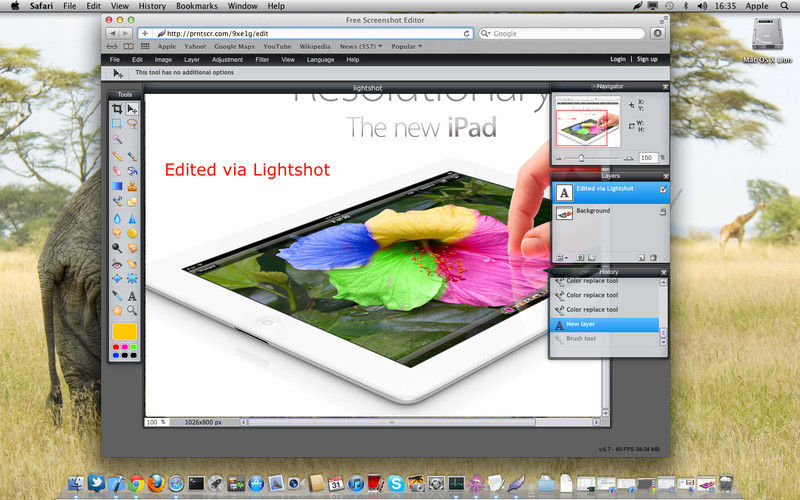Screen dimensions: 800x500
Task: Open the Adjustment menu
Action: [228, 60]
